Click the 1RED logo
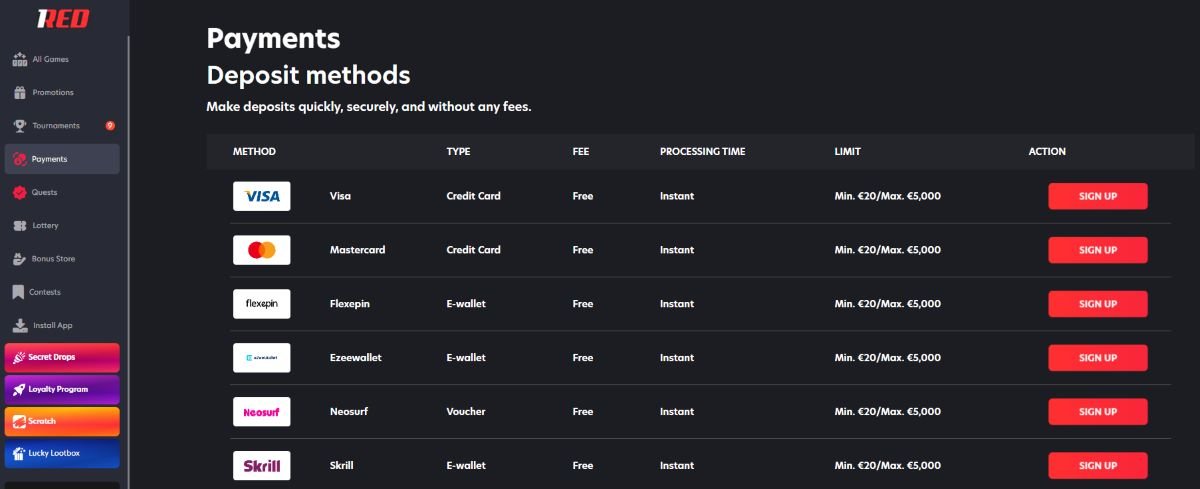1200x489 pixels. point(63,19)
